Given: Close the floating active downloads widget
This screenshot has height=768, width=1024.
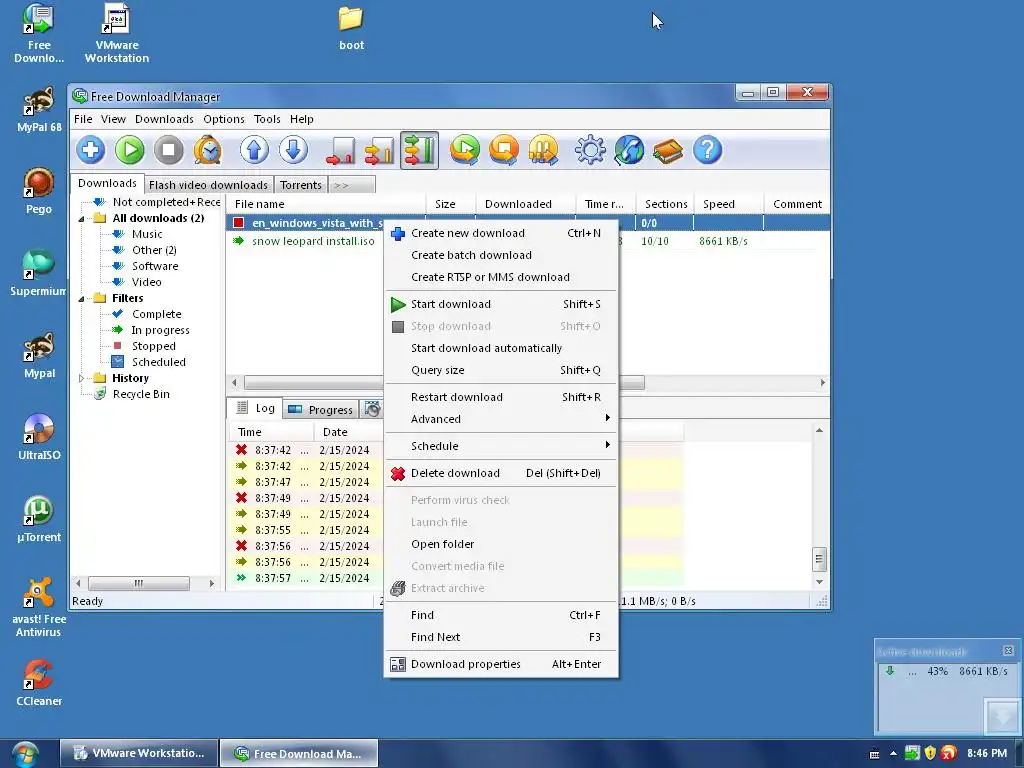Looking at the screenshot, I should click(x=1008, y=650).
